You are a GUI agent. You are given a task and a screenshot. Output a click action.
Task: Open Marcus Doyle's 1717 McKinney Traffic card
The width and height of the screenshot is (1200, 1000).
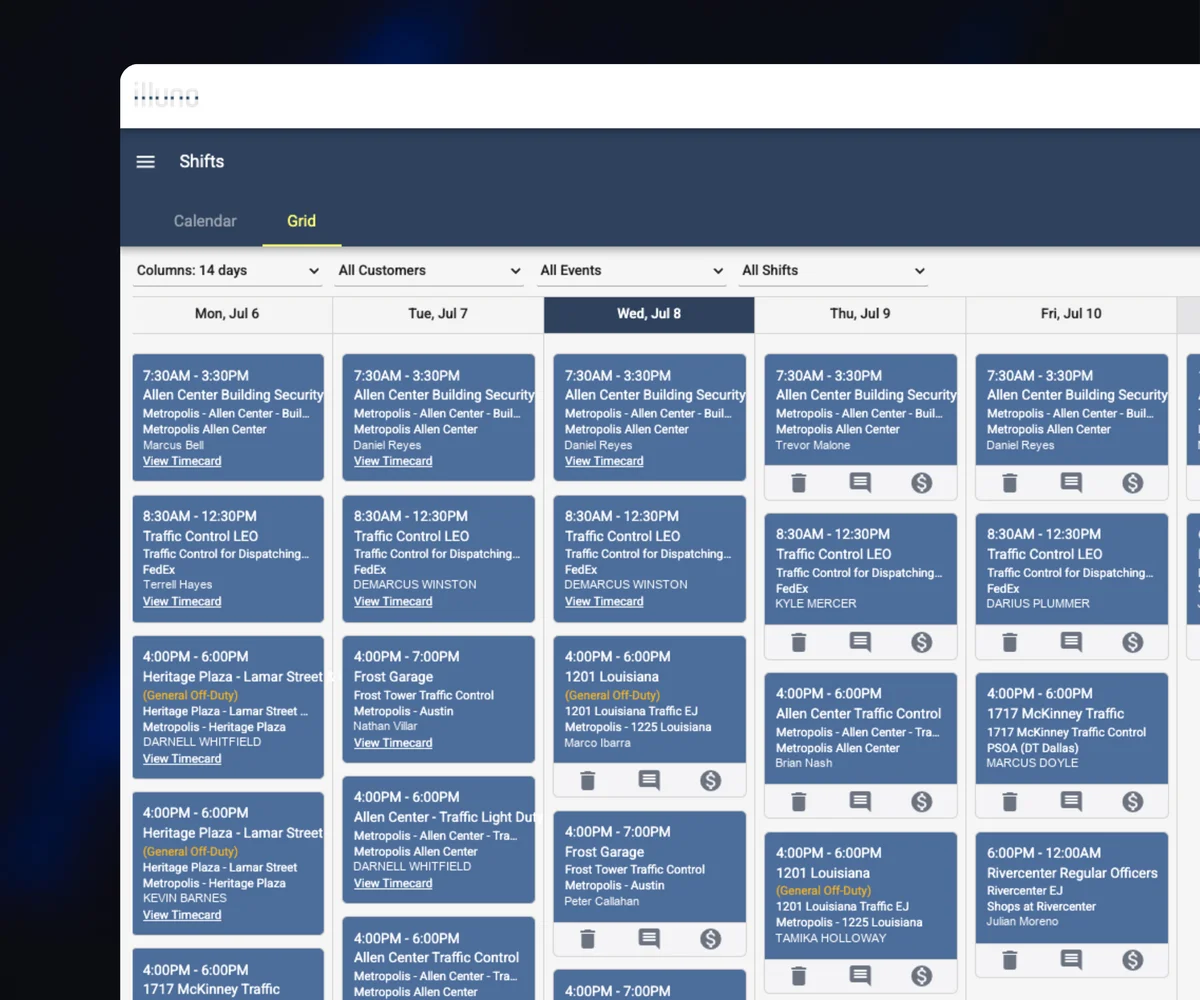(x=1071, y=728)
